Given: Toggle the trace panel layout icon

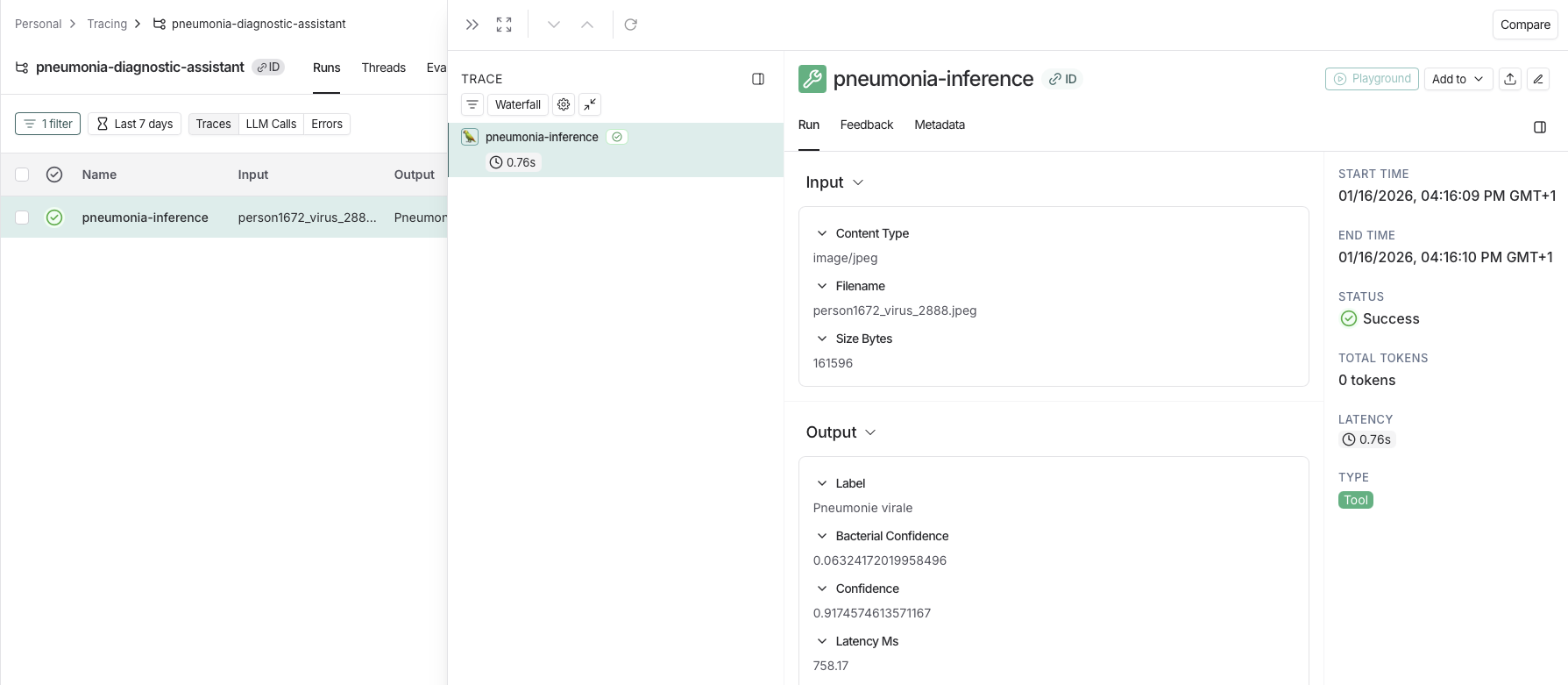Looking at the screenshot, I should pos(758,79).
